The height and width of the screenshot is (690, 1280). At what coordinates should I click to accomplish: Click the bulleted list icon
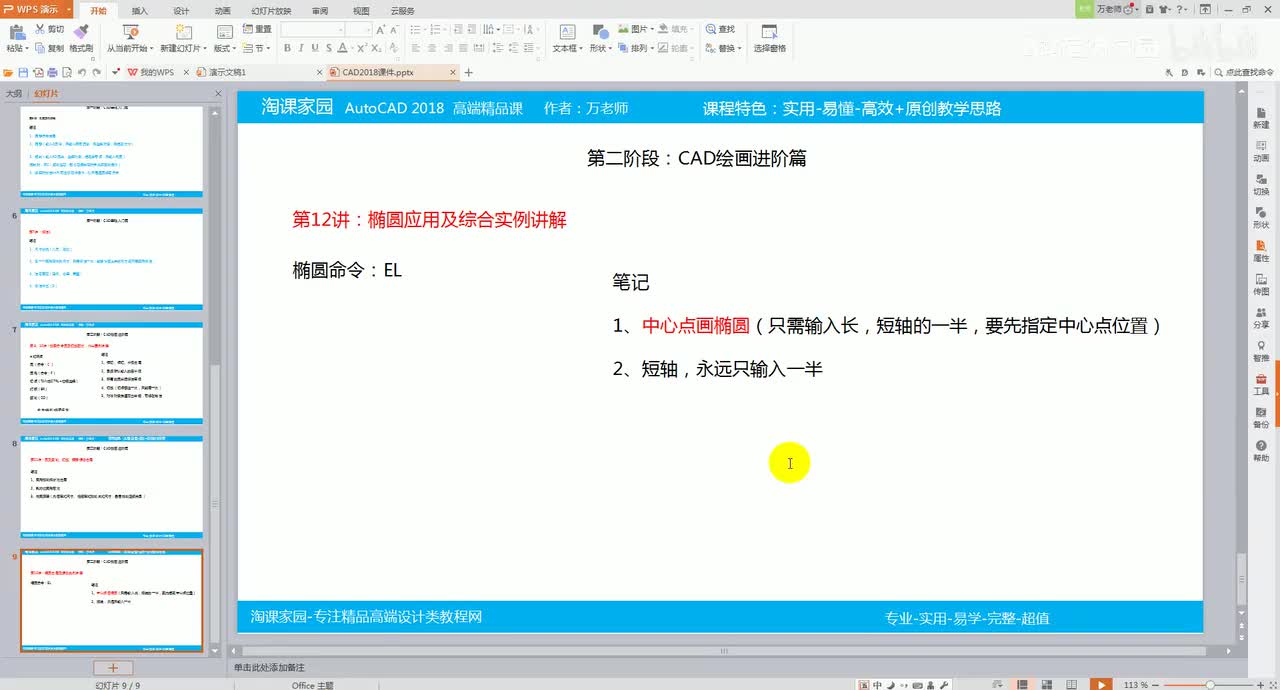pyautogui.click(x=416, y=30)
